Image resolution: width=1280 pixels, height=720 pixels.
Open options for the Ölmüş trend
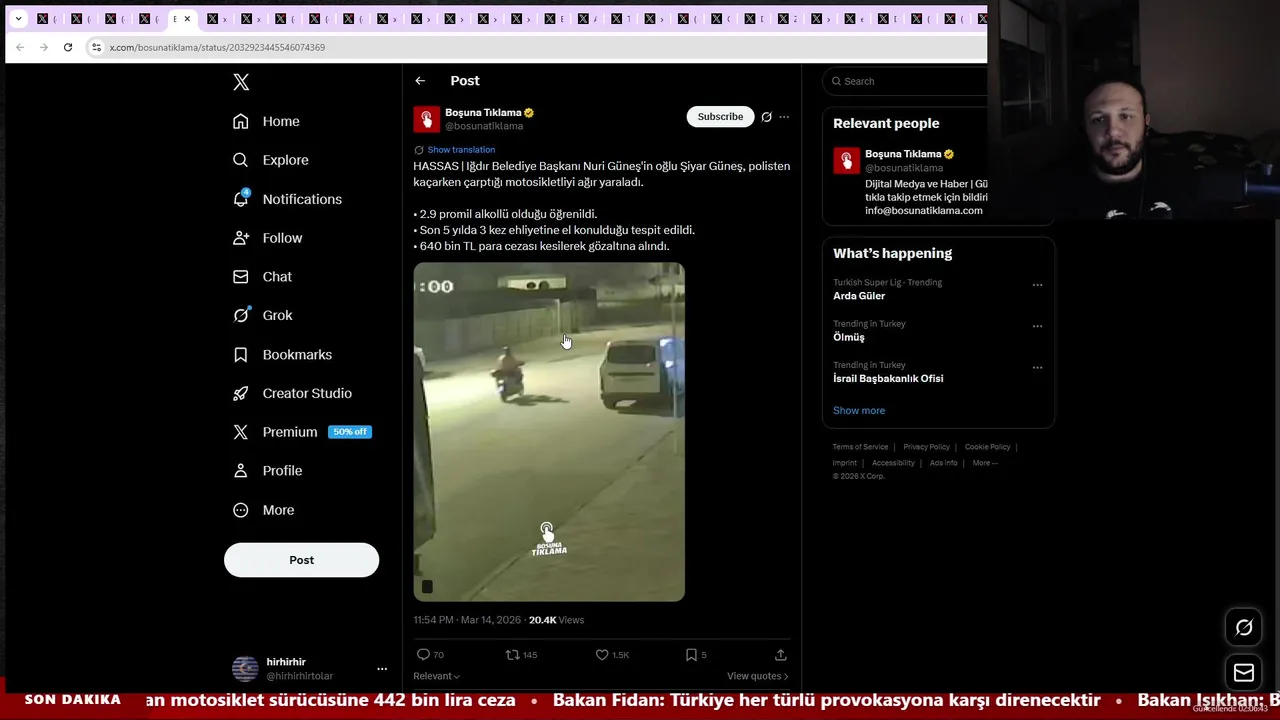1037,326
